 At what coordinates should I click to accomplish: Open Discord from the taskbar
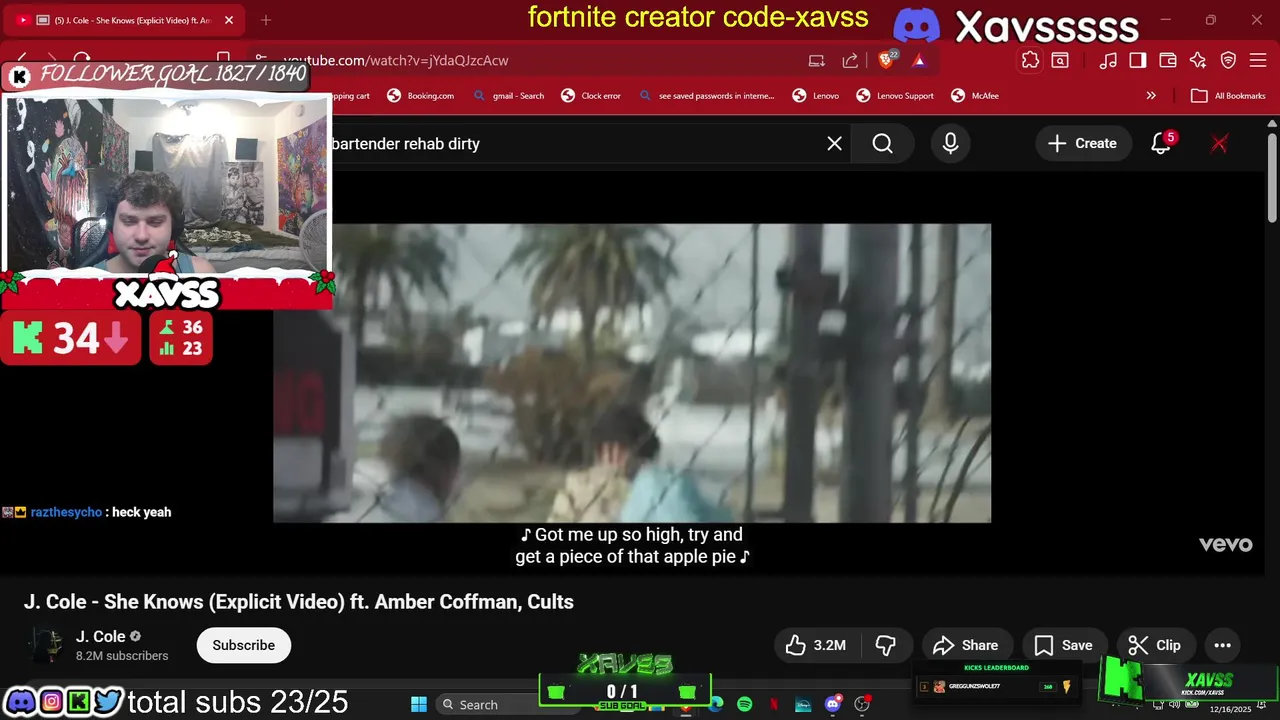(832, 704)
